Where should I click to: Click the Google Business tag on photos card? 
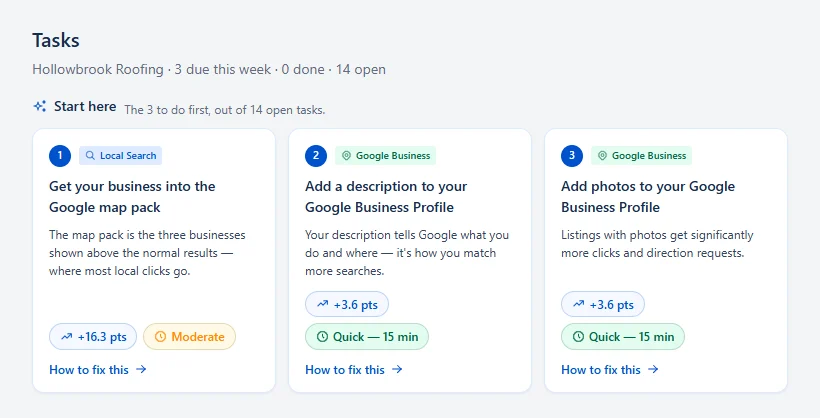tap(642, 155)
